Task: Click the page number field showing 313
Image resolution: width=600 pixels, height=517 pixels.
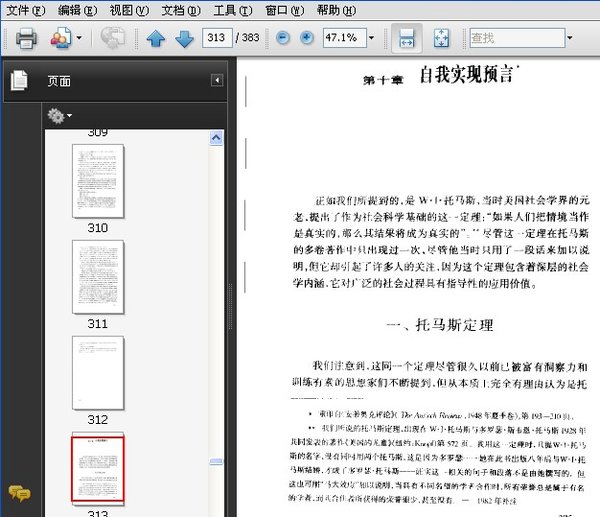Action: pyautogui.click(x=215, y=39)
